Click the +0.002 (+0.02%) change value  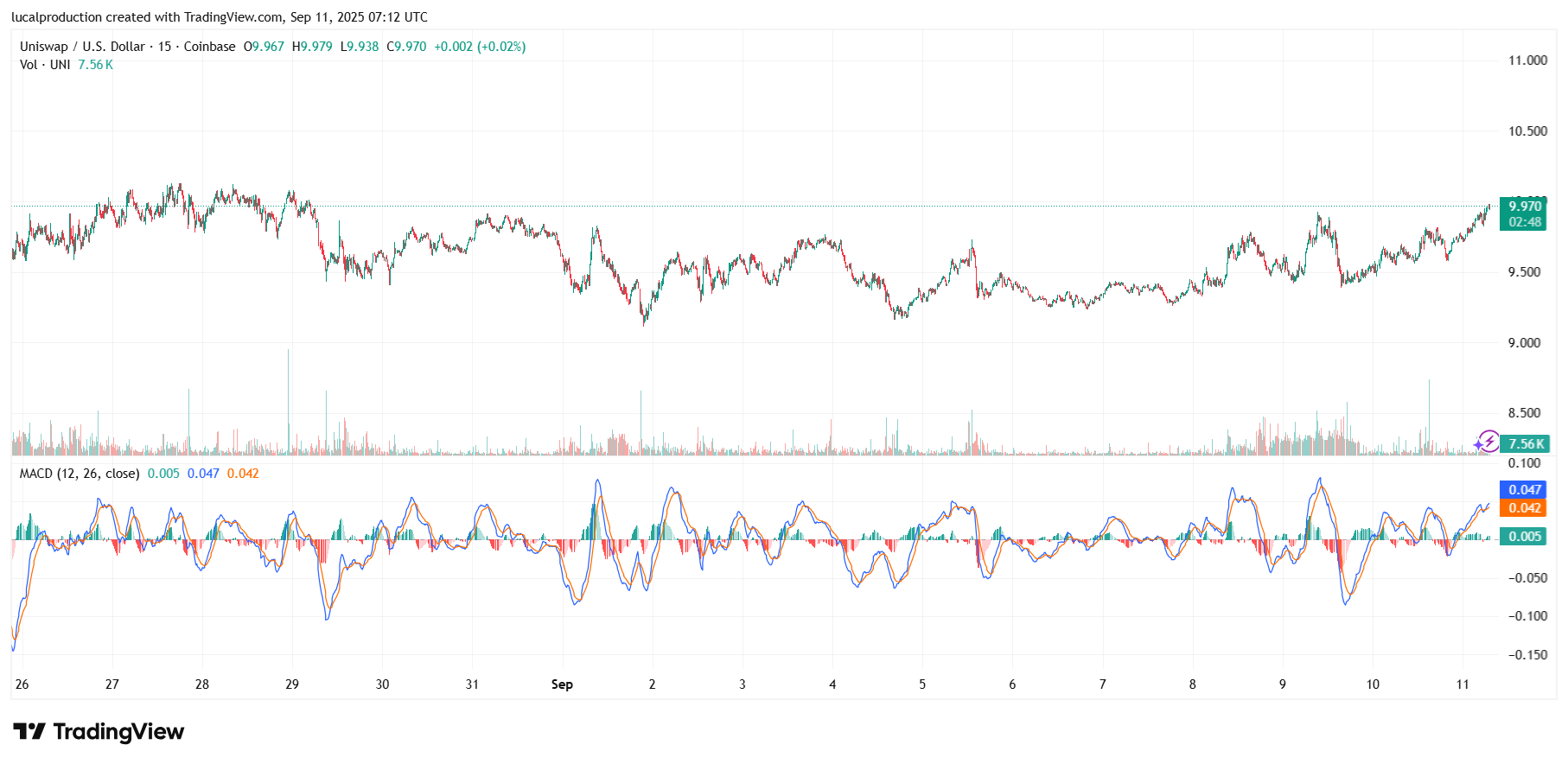(x=480, y=47)
